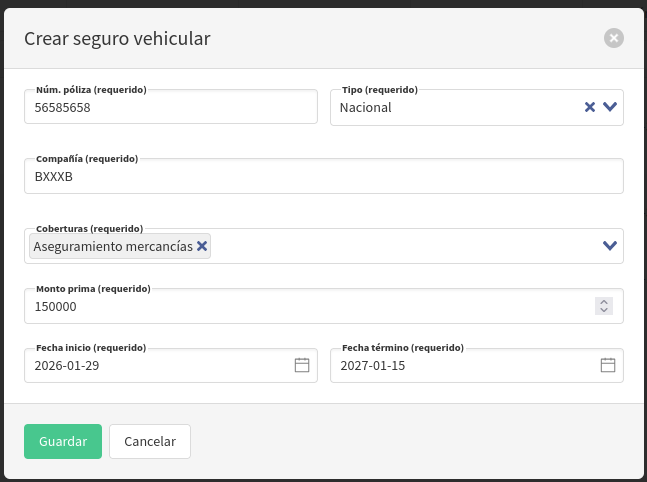Viewport: 647px width, 482px height.
Task: Click the Fecha término date text
Action: (x=373, y=366)
